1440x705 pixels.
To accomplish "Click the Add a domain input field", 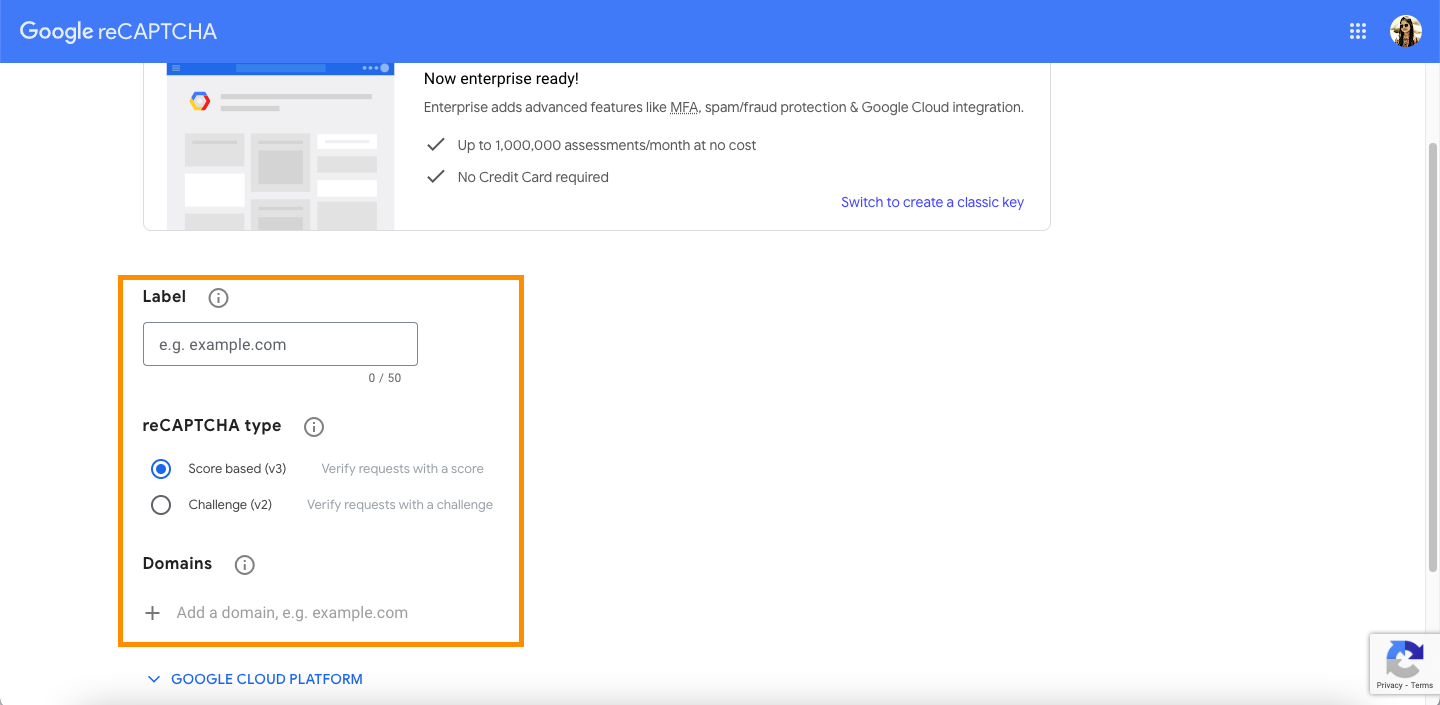I will (x=292, y=613).
